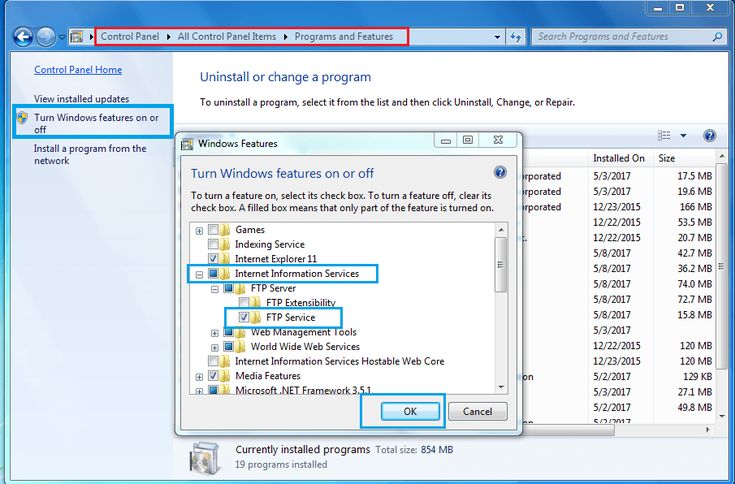Toggle the Web Management Tools checkbox
The width and height of the screenshot is (735, 484).
point(229,332)
